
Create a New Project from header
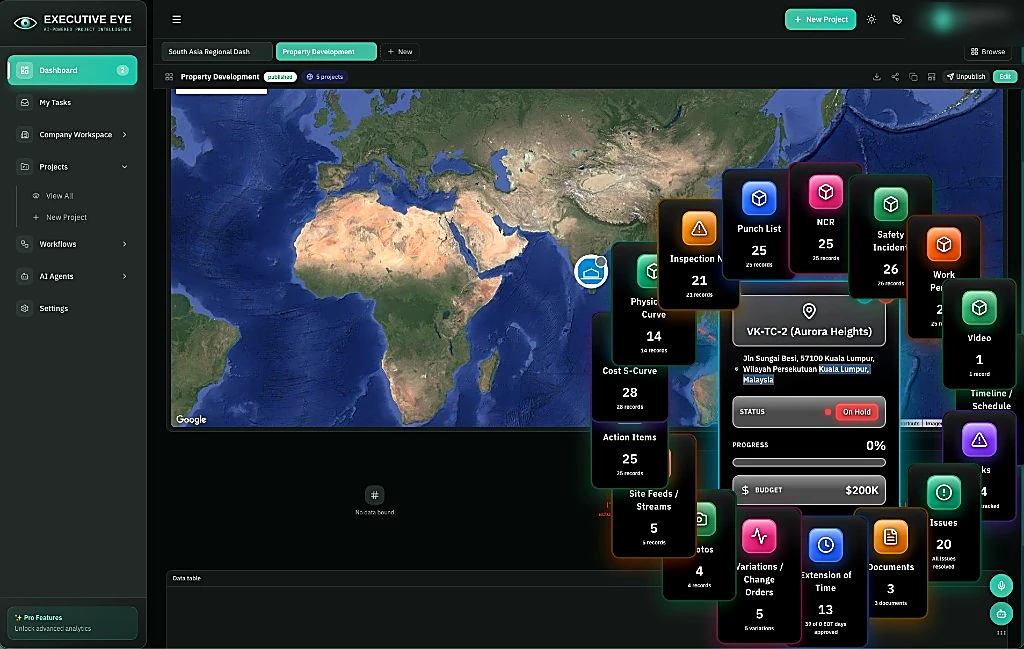pyautogui.click(x=820, y=20)
